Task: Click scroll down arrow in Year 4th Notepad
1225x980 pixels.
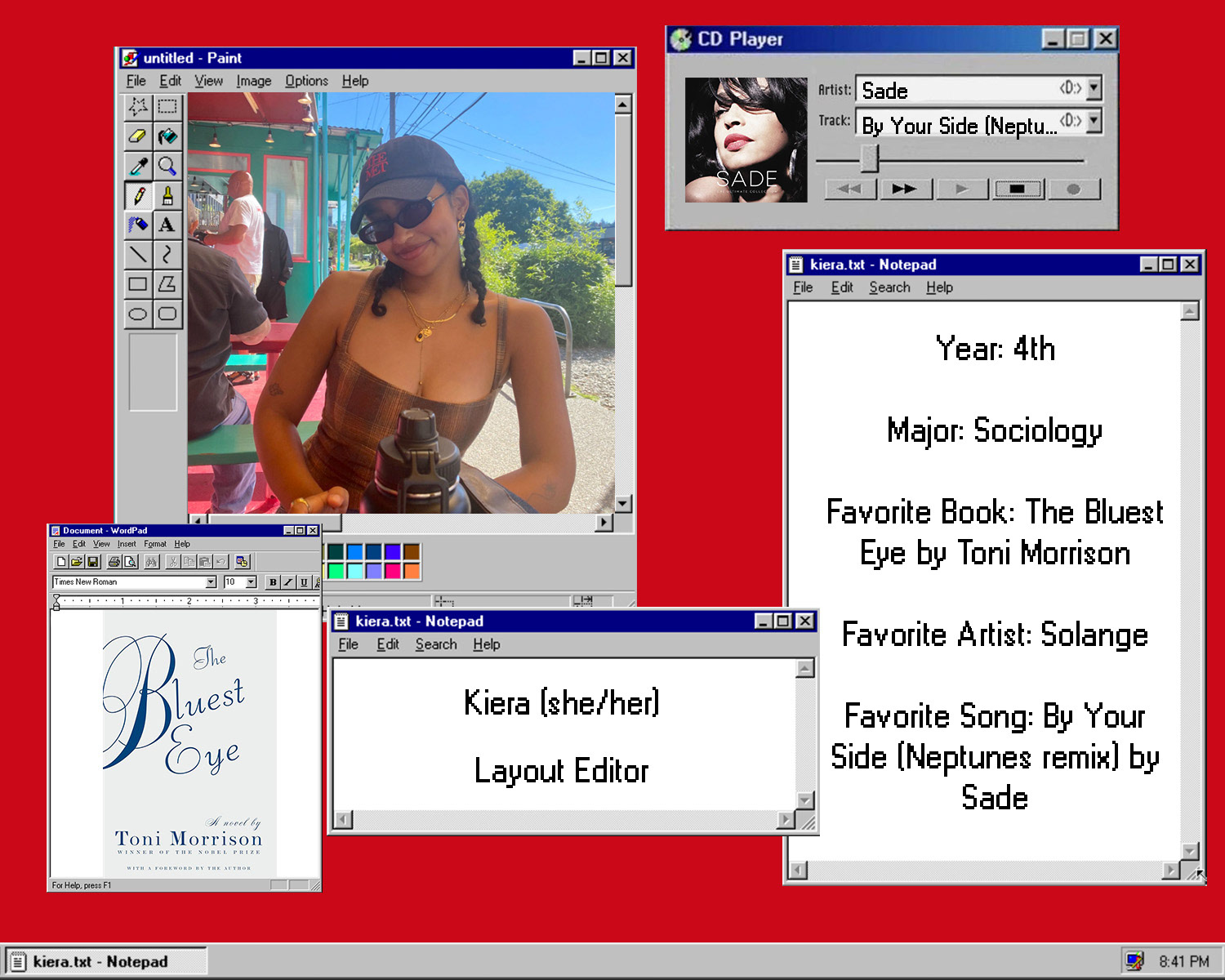Action: tap(1190, 852)
